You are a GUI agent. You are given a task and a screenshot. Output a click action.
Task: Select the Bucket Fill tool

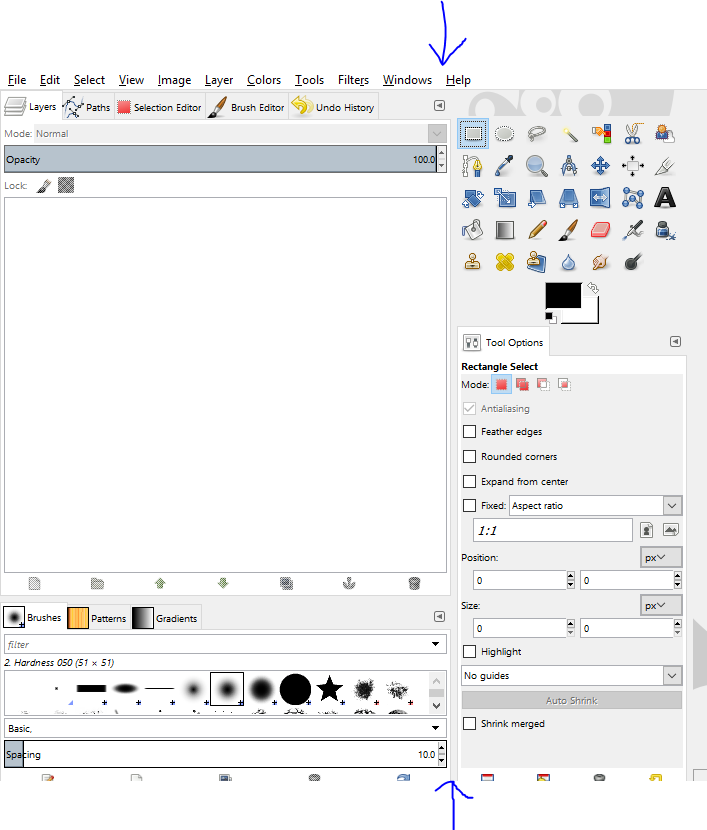[473, 230]
